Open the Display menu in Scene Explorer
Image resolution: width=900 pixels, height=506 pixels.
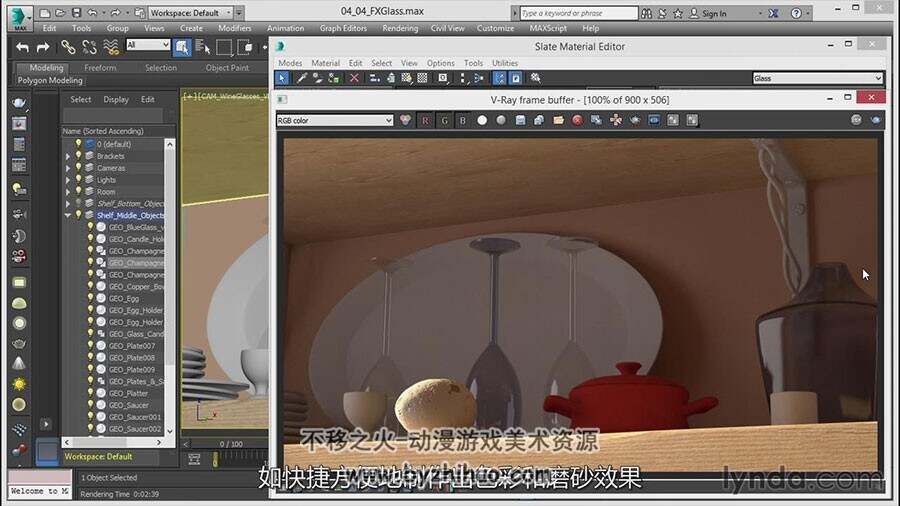[x=116, y=99]
